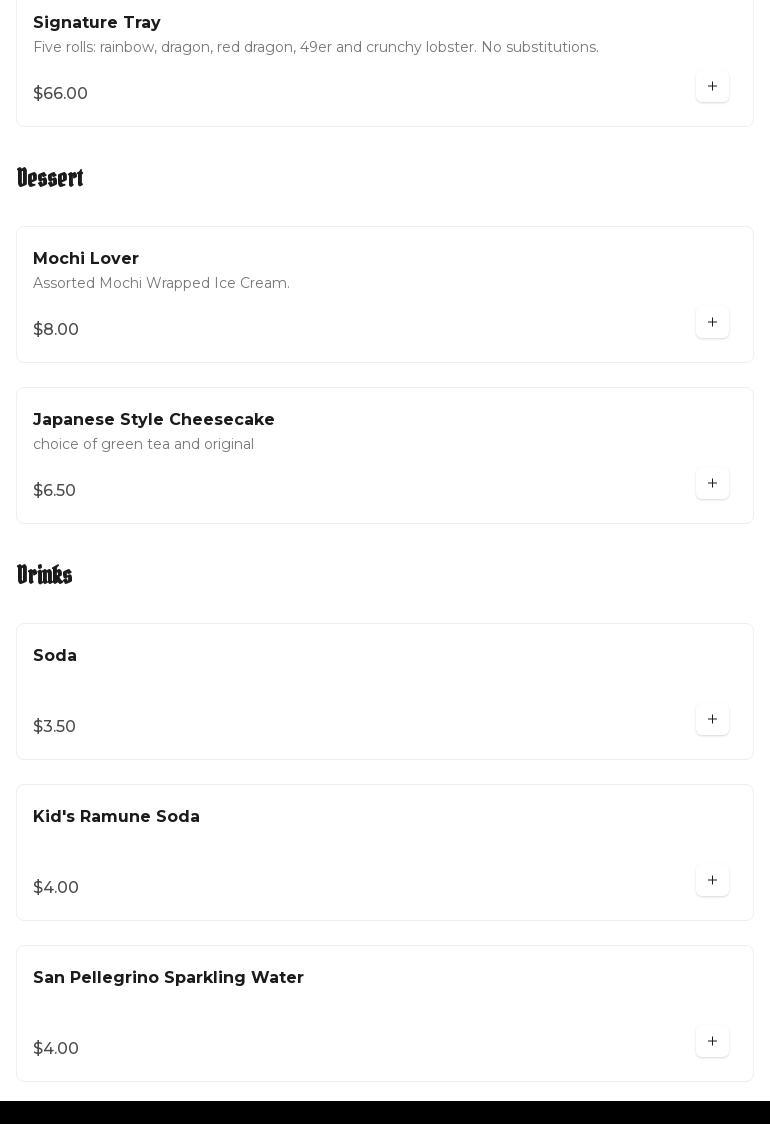Click the $6.50 cheesecake price
770x1124 pixels.
pyautogui.click(x=55, y=491)
